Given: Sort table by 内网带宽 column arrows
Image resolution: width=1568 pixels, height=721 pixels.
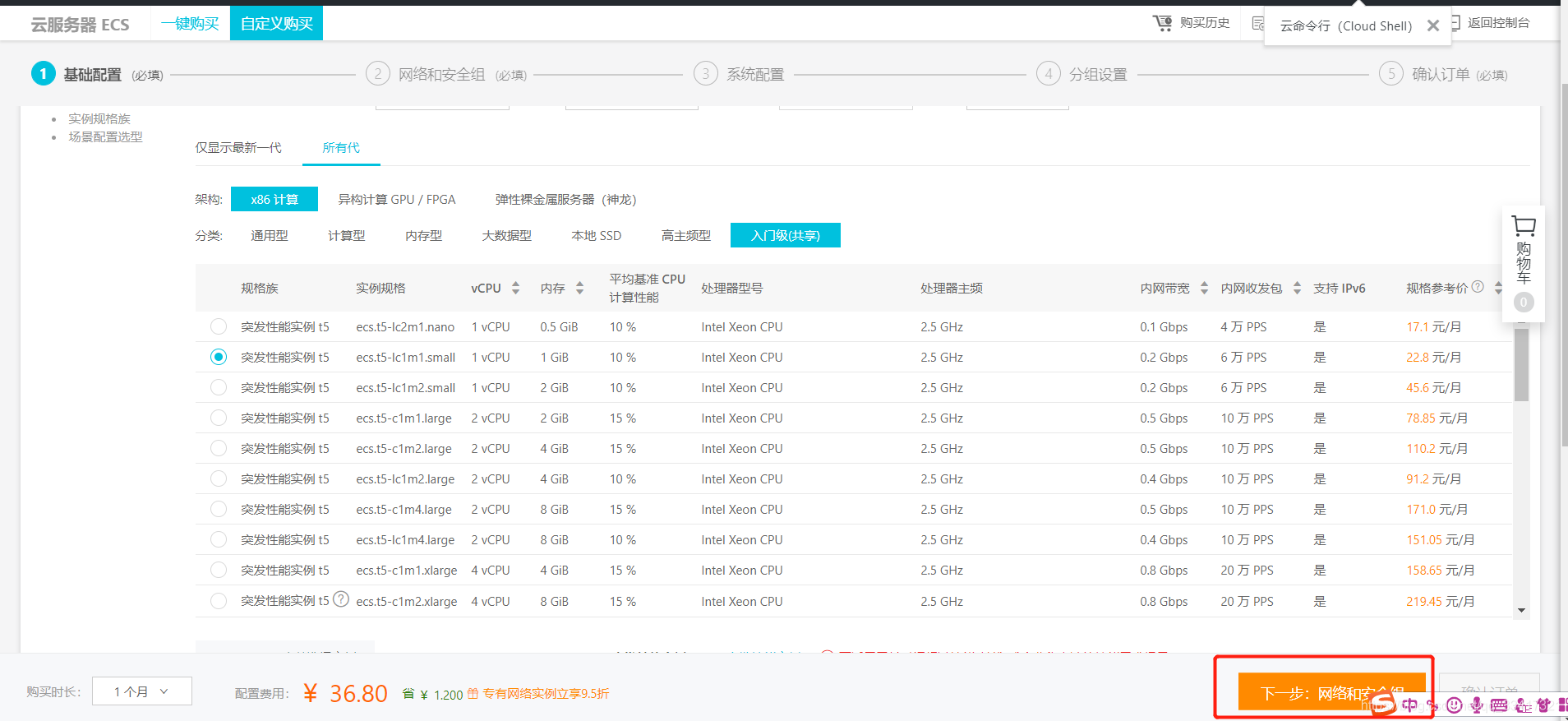Looking at the screenshot, I should (1204, 288).
